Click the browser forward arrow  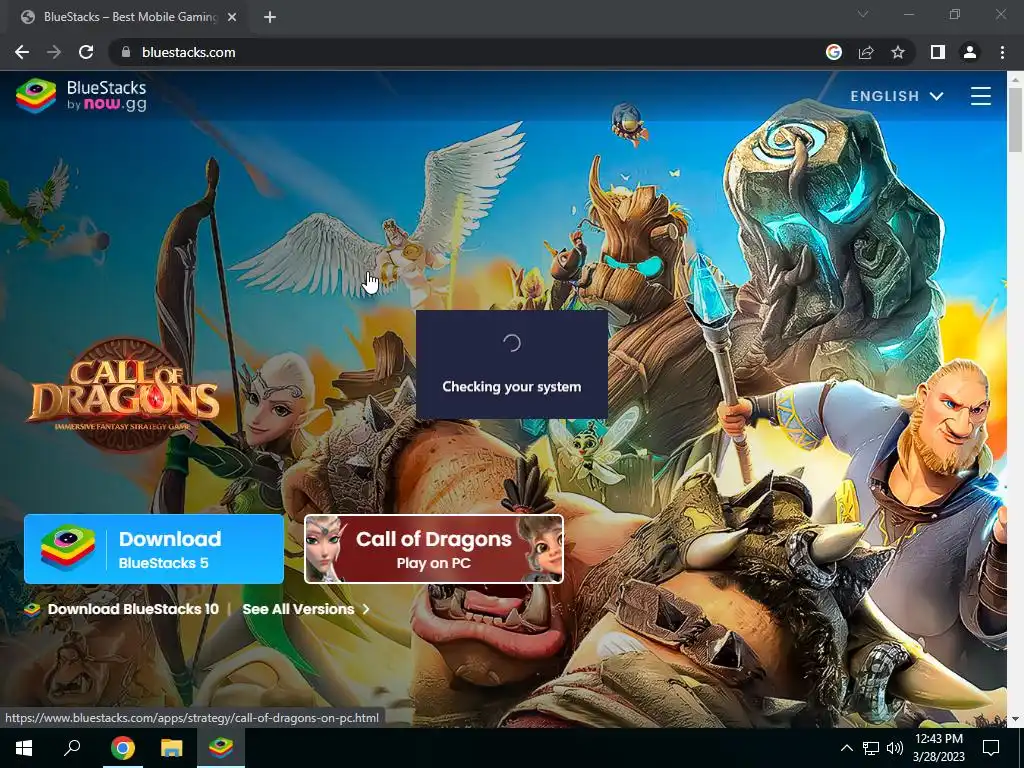click(54, 52)
